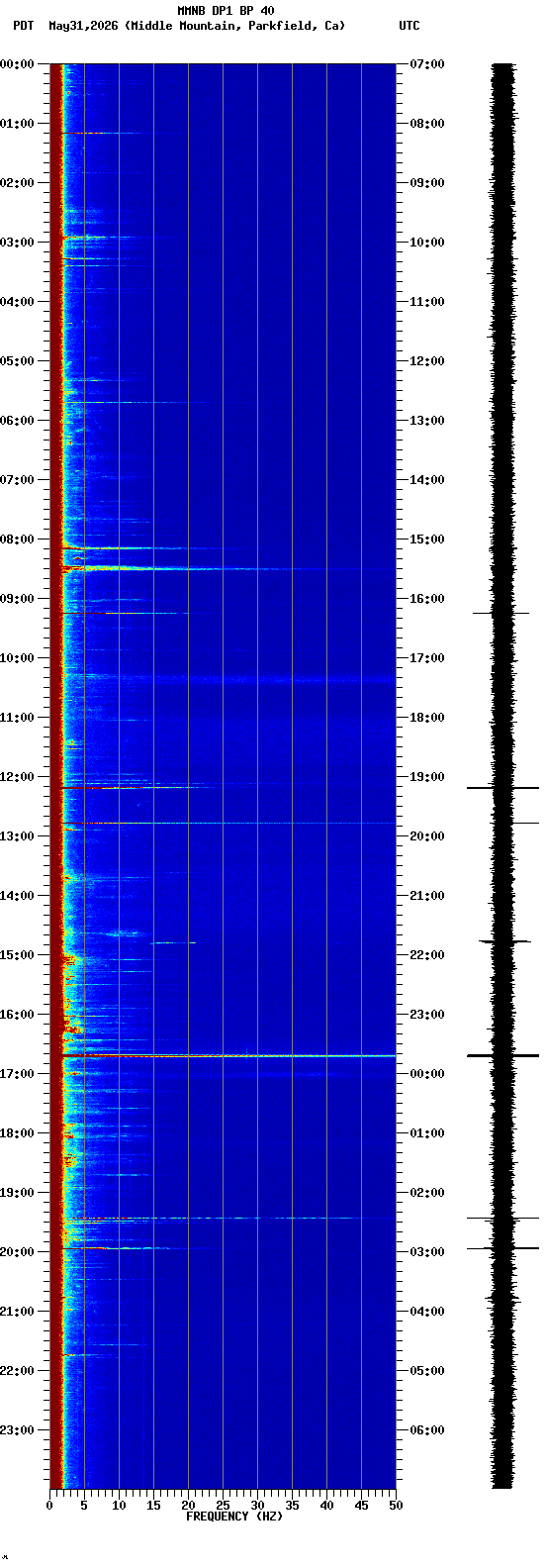Click UTC axis label "22:00"
The width and height of the screenshot is (546, 1568).
coord(427,955)
